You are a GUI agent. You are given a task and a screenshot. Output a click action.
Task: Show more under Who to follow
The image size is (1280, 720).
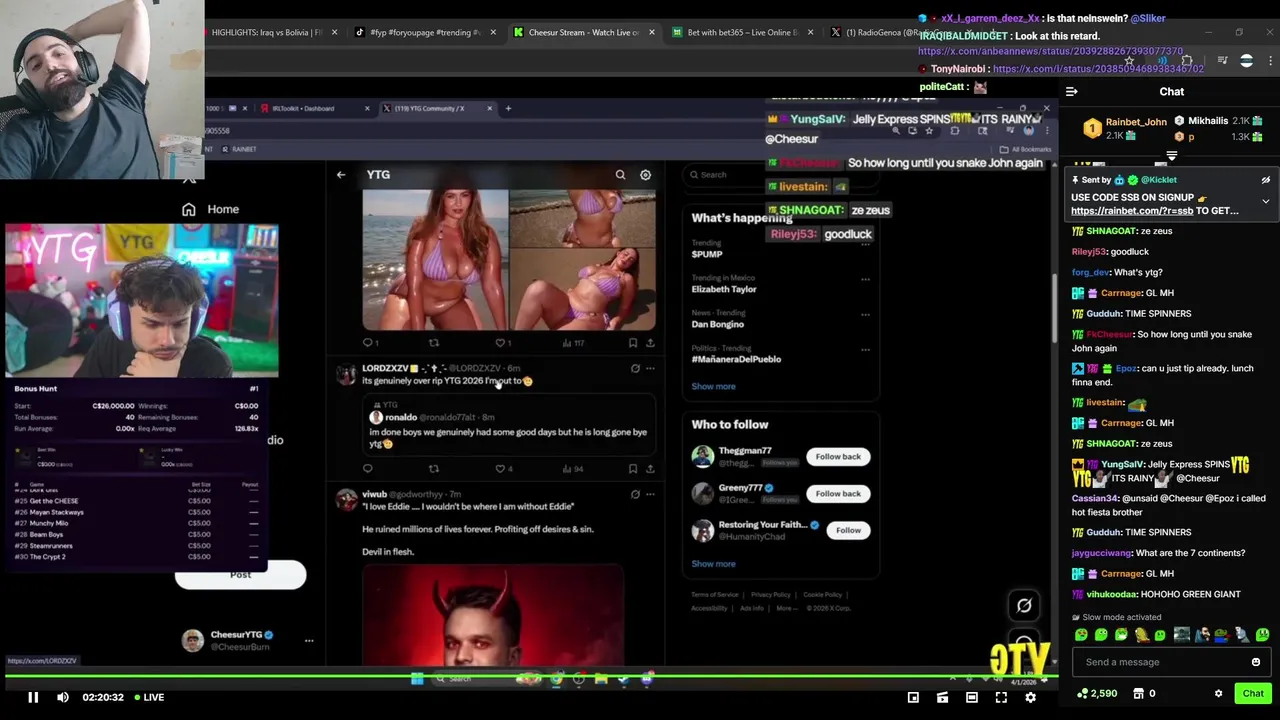713,564
